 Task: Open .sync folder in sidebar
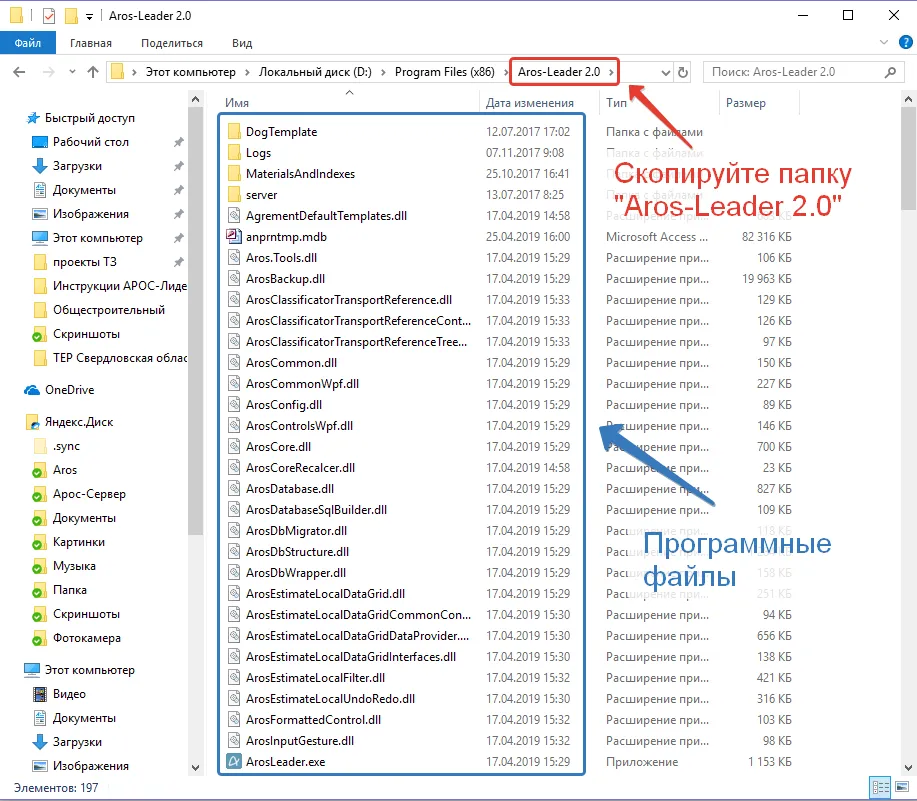66,446
